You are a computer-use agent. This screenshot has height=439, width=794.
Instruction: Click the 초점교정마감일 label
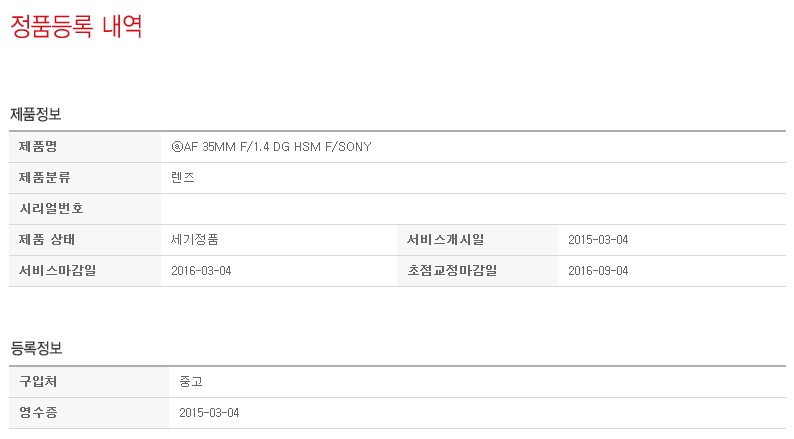[452, 270]
